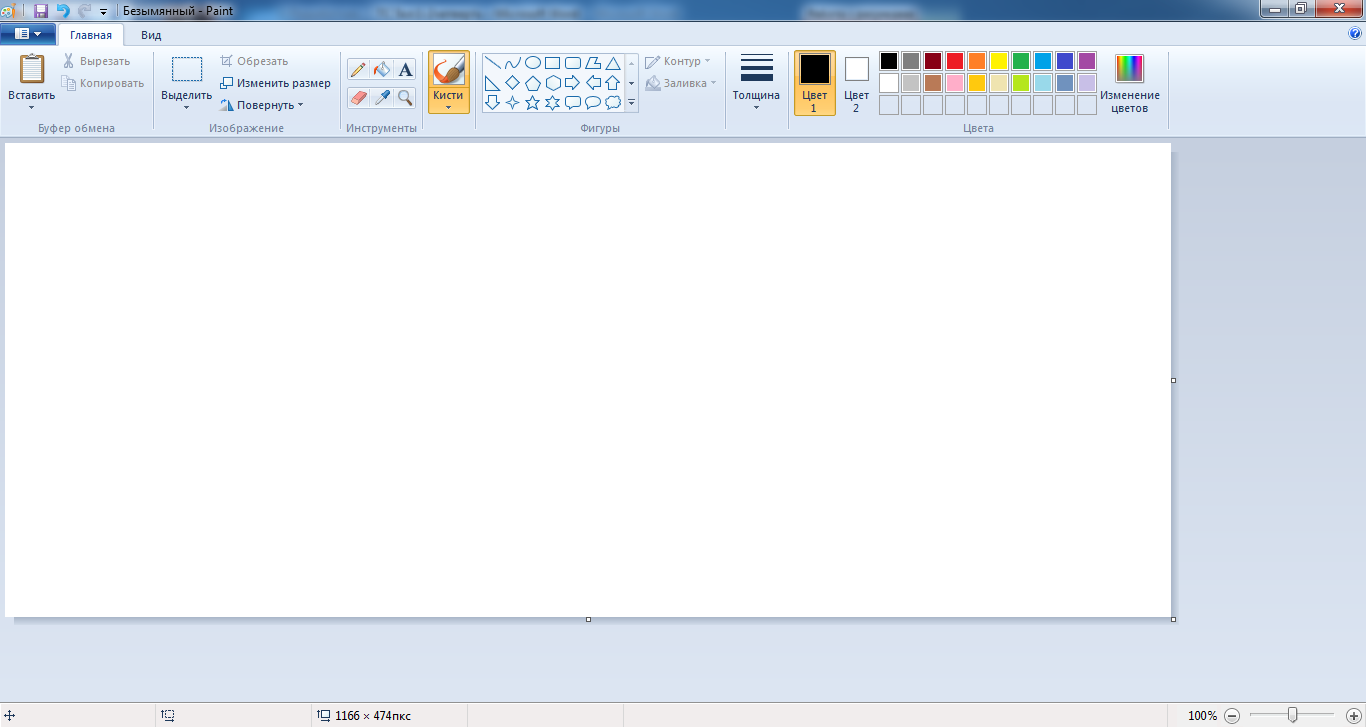This screenshot has height=728, width=1366.
Task: Choose the Rectangle shape
Action: (x=552, y=63)
